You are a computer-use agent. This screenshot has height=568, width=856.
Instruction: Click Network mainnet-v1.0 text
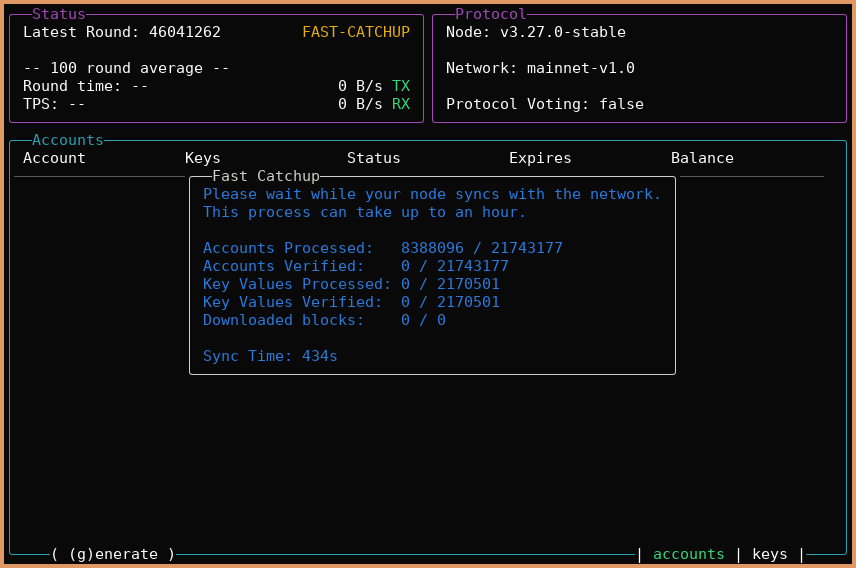540,68
